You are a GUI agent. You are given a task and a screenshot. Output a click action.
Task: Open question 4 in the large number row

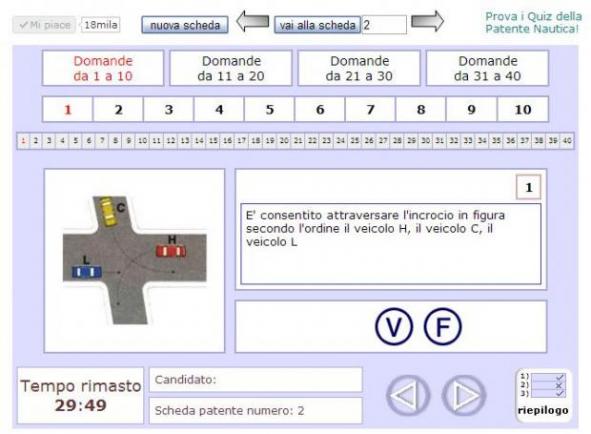click(x=219, y=109)
